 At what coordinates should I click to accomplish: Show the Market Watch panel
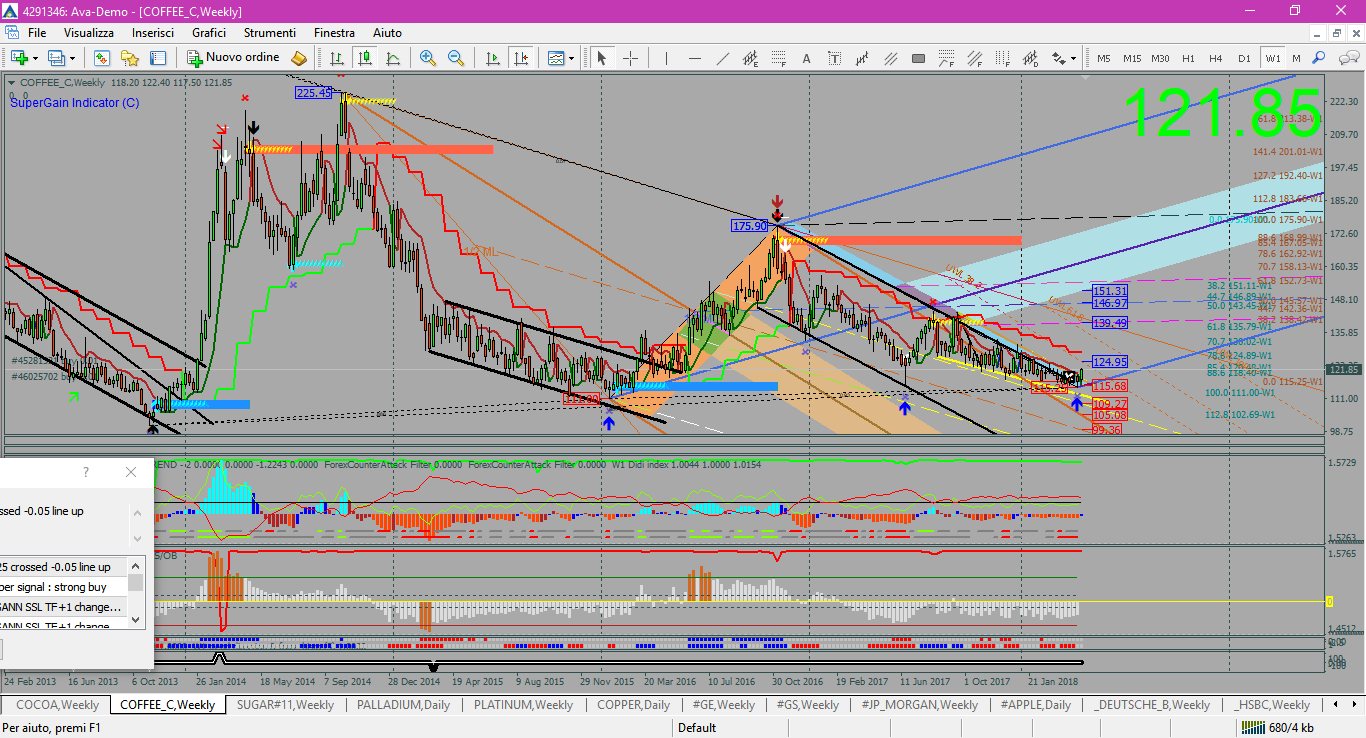pyautogui.click(x=101, y=58)
